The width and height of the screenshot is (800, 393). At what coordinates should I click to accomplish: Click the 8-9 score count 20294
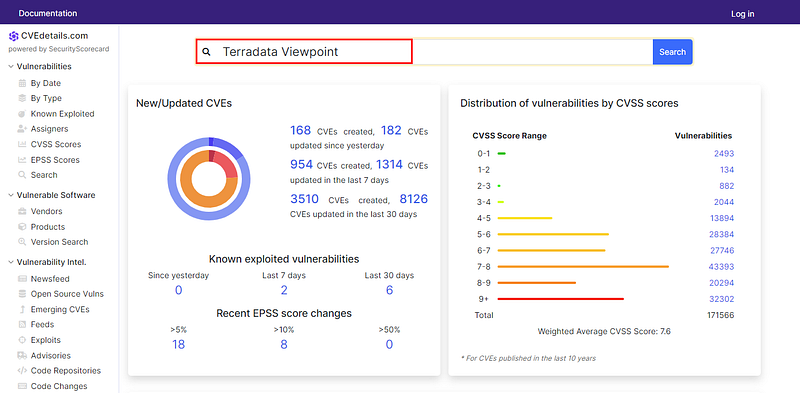pyautogui.click(x=722, y=283)
